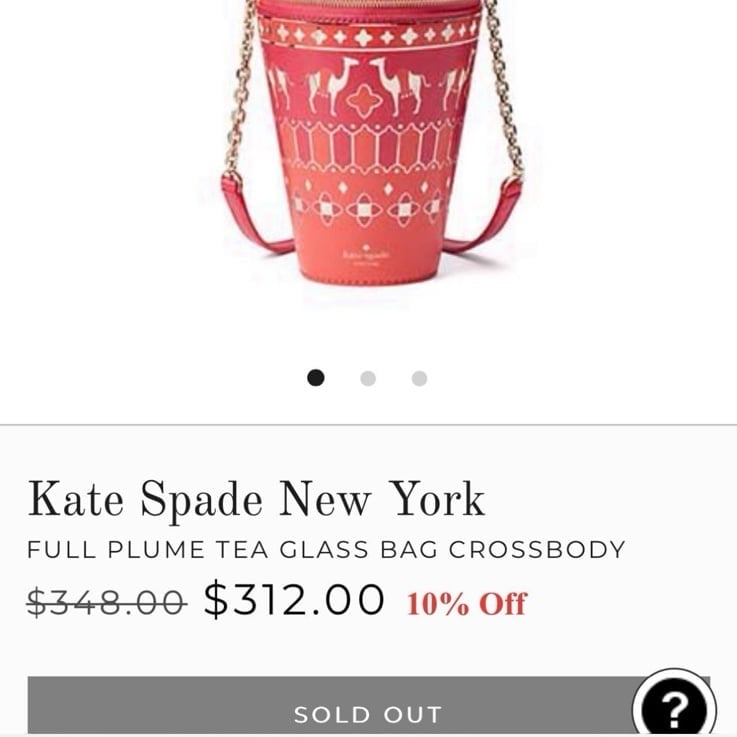Open the Kate Spade New York brand link
The height and width of the screenshot is (737, 737).
pos(257,500)
